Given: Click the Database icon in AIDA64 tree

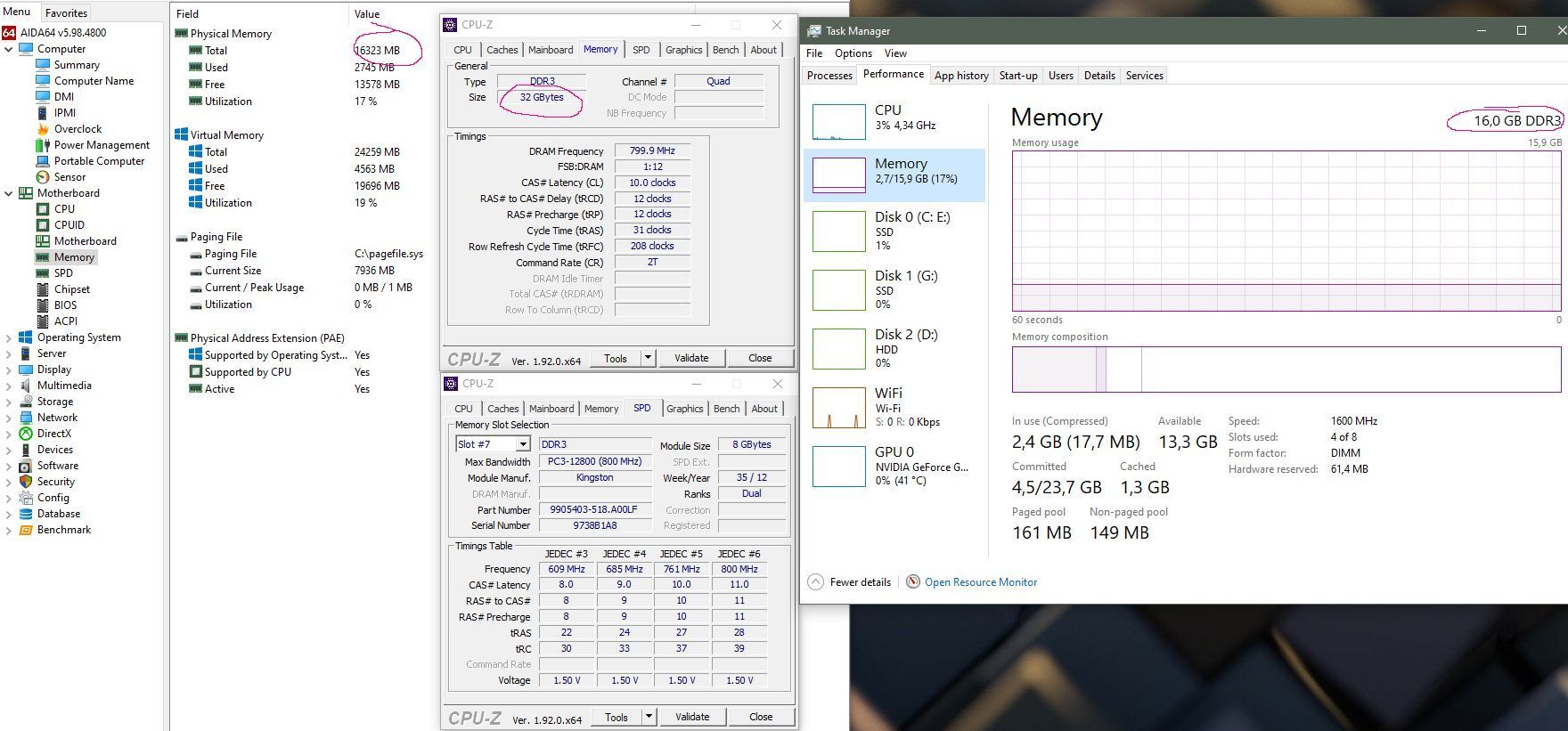Looking at the screenshot, I should tap(26, 514).
